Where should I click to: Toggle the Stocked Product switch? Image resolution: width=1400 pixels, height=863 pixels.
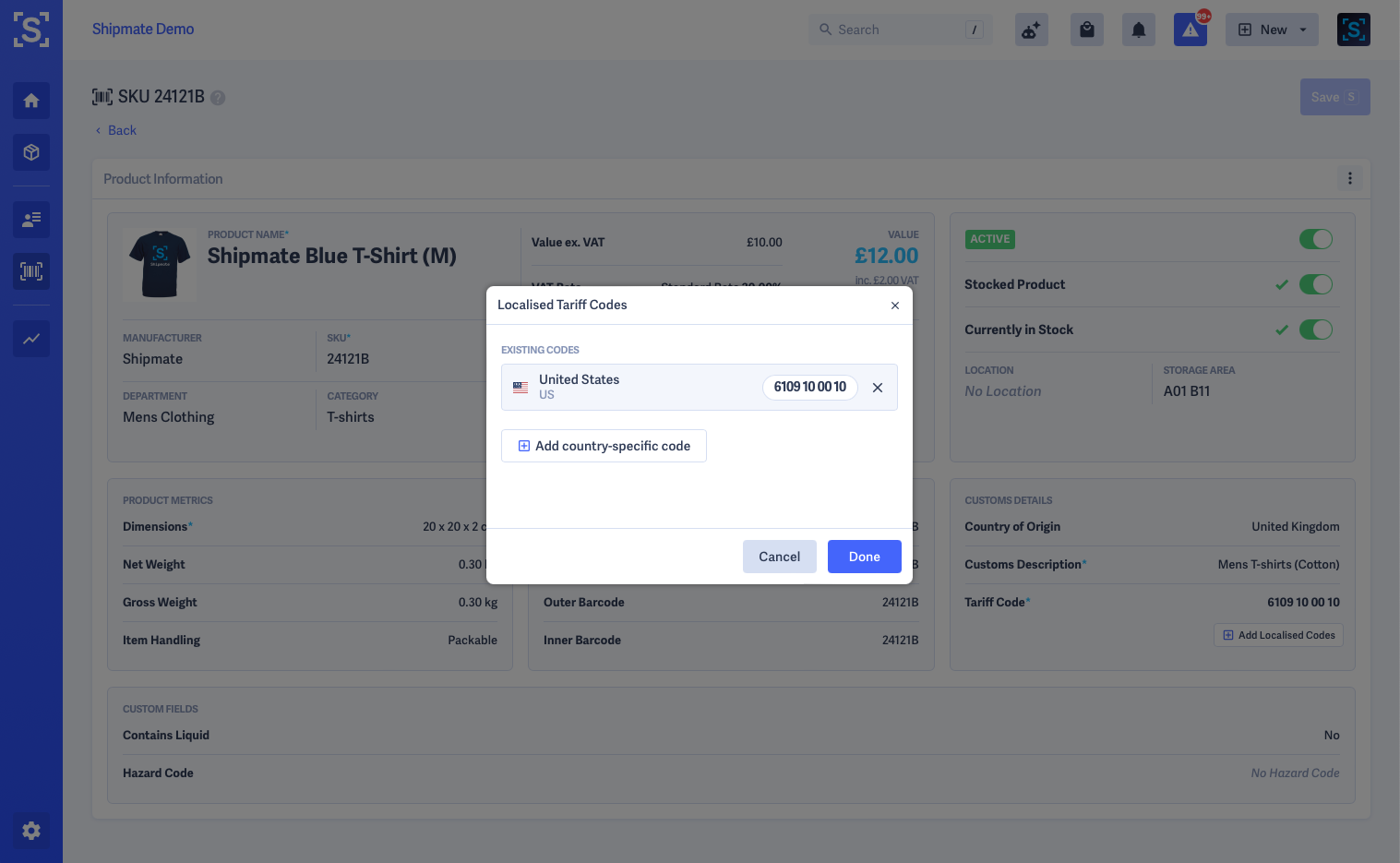tap(1316, 284)
